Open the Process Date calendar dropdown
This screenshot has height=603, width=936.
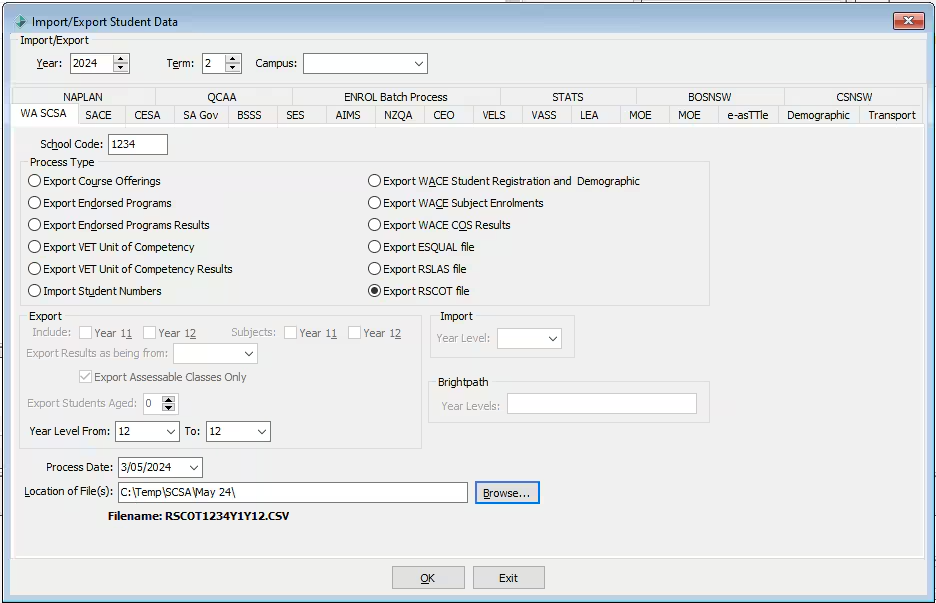click(193, 467)
